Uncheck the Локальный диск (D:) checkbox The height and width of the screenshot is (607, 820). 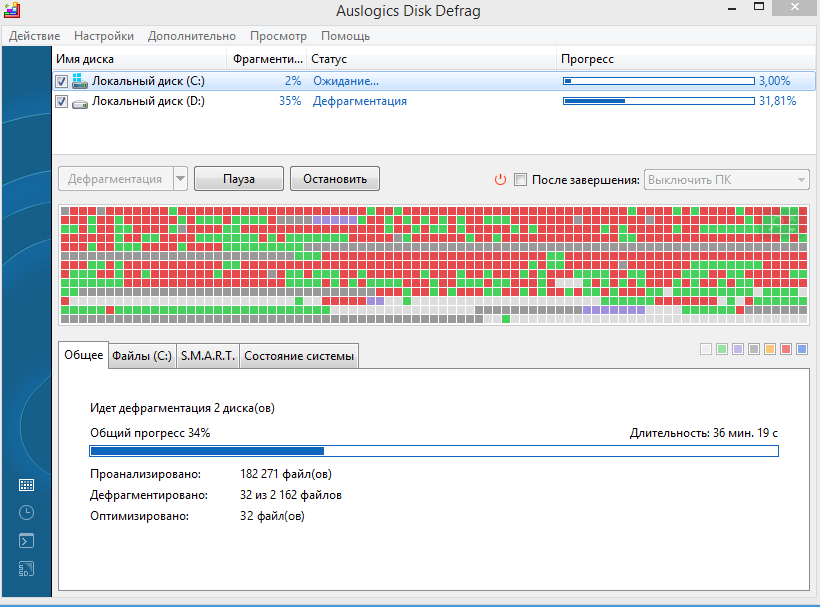point(62,102)
